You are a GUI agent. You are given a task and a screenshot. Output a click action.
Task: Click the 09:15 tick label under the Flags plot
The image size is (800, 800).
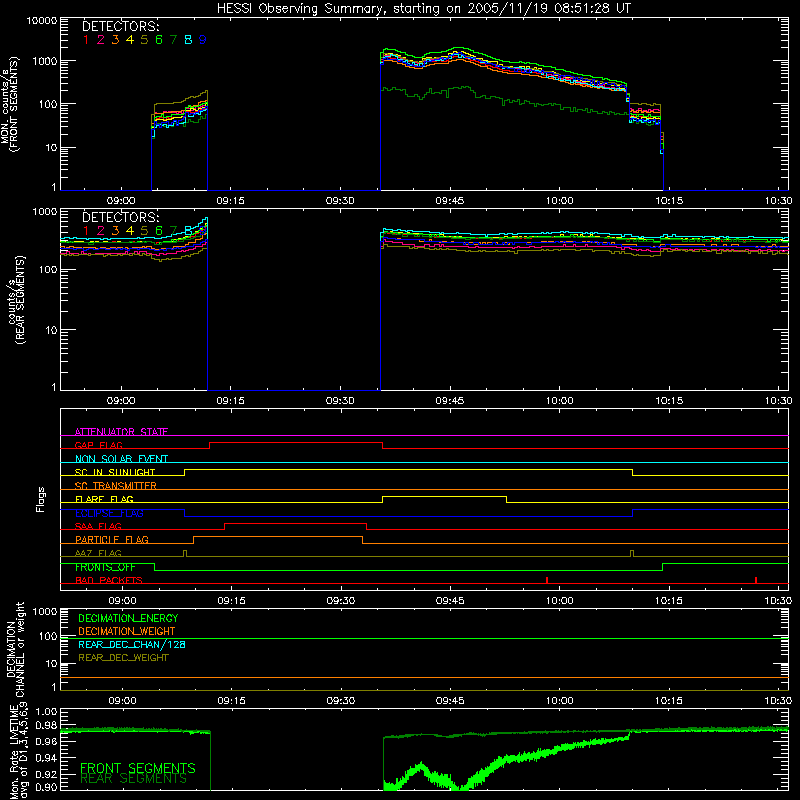tap(232, 601)
